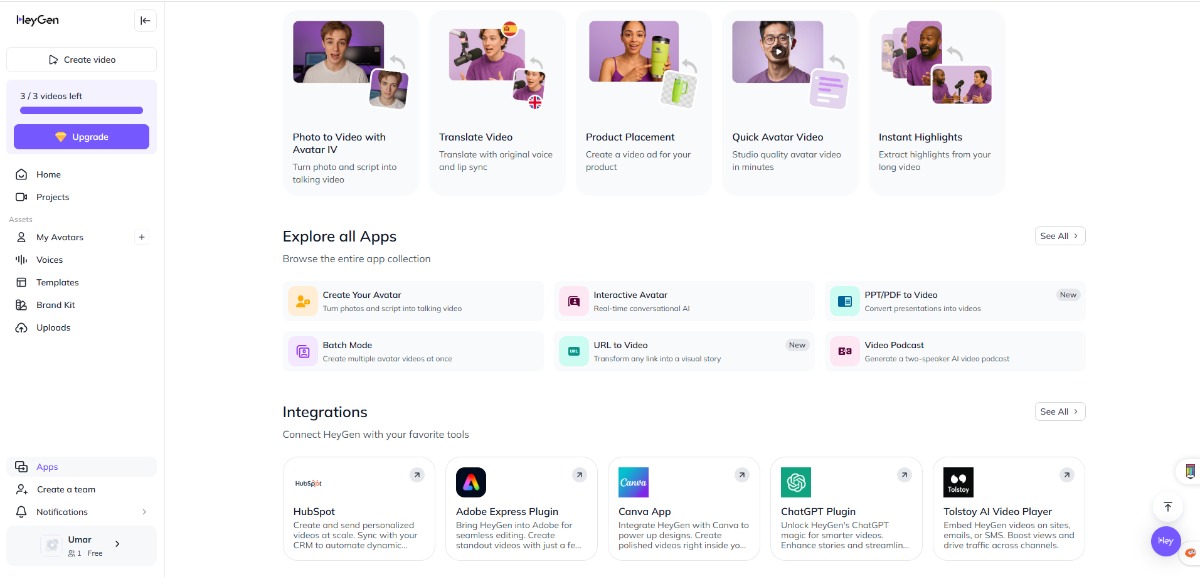
Task: Click the scroll-to-top arrow button
Action: [x=1167, y=507]
